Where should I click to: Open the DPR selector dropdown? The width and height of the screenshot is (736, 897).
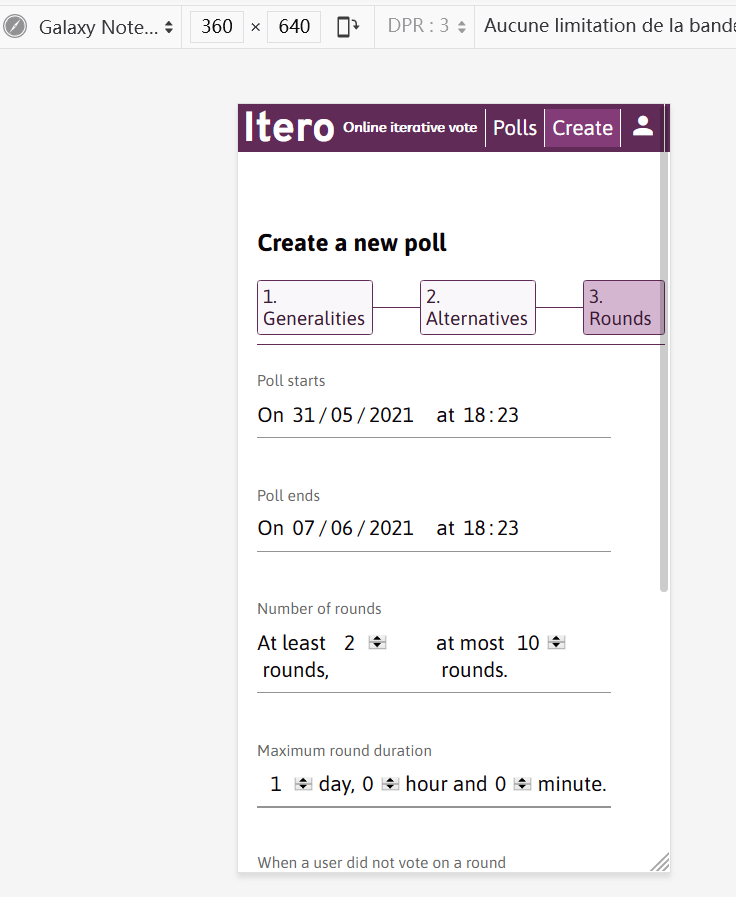(427, 27)
